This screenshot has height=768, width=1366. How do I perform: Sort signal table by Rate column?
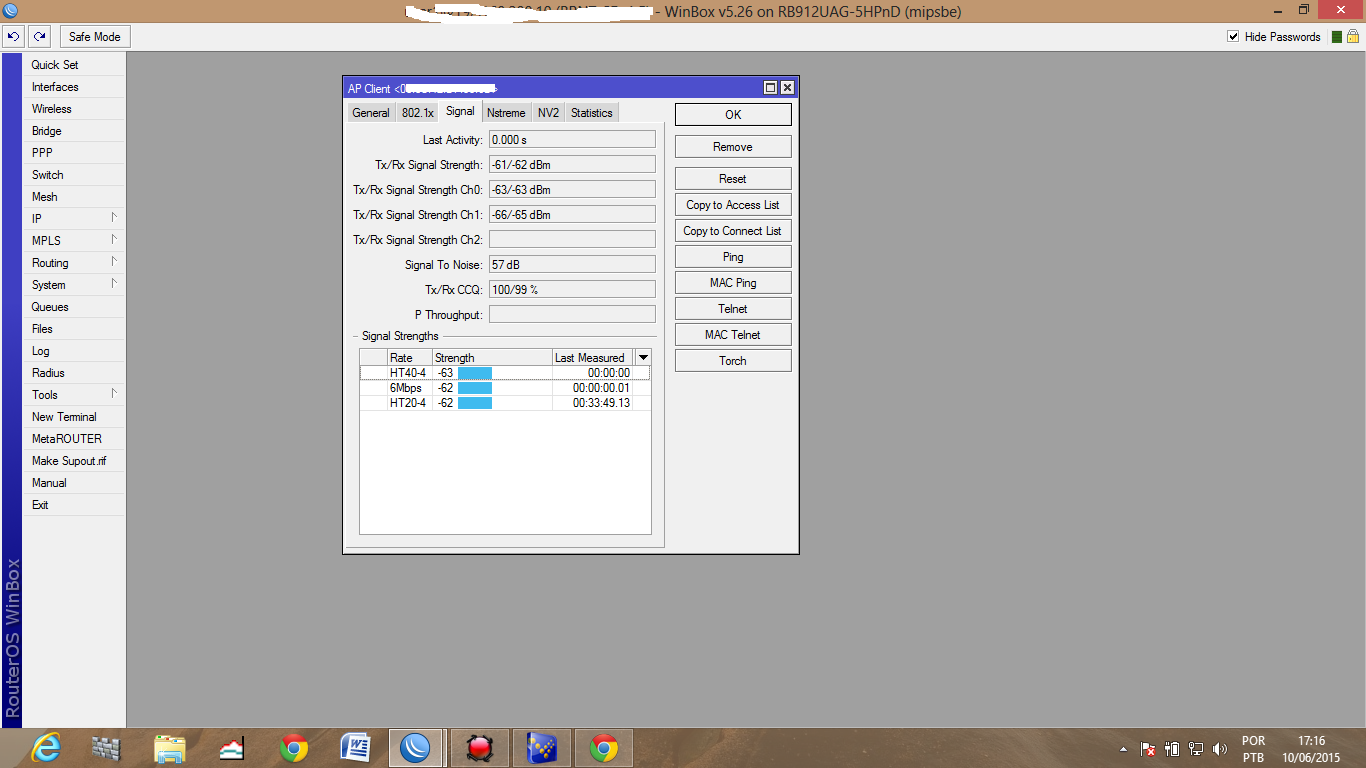coord(410,357)
